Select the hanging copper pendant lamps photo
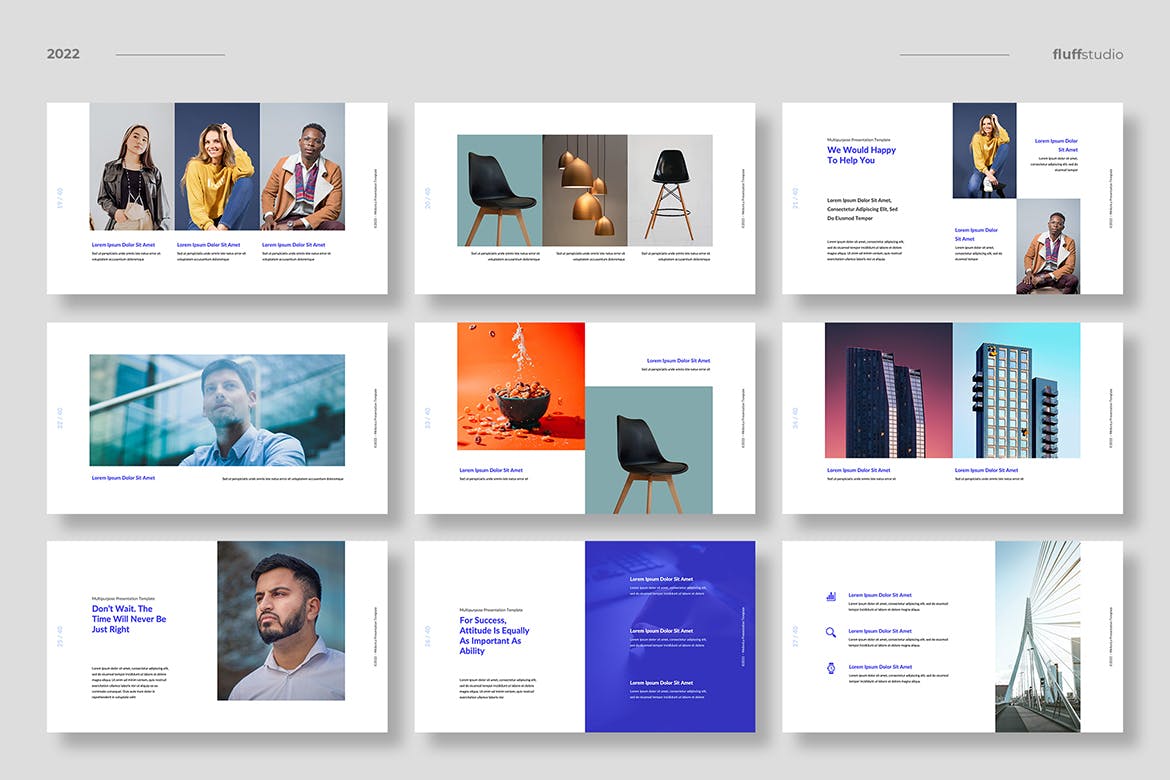 click(x=585, y=190)
